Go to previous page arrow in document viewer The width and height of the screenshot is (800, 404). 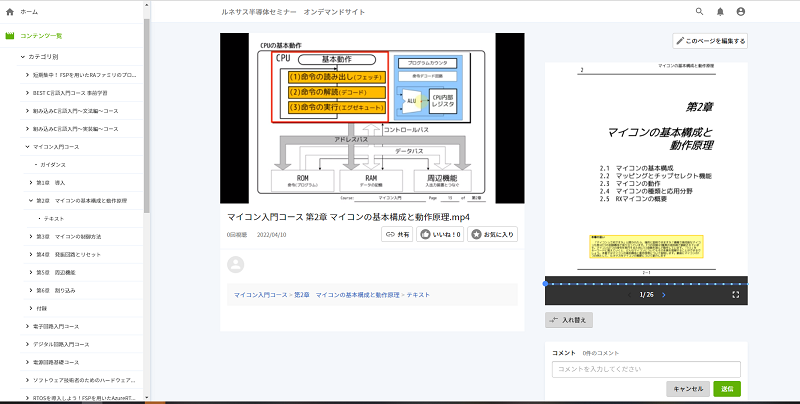629,295
